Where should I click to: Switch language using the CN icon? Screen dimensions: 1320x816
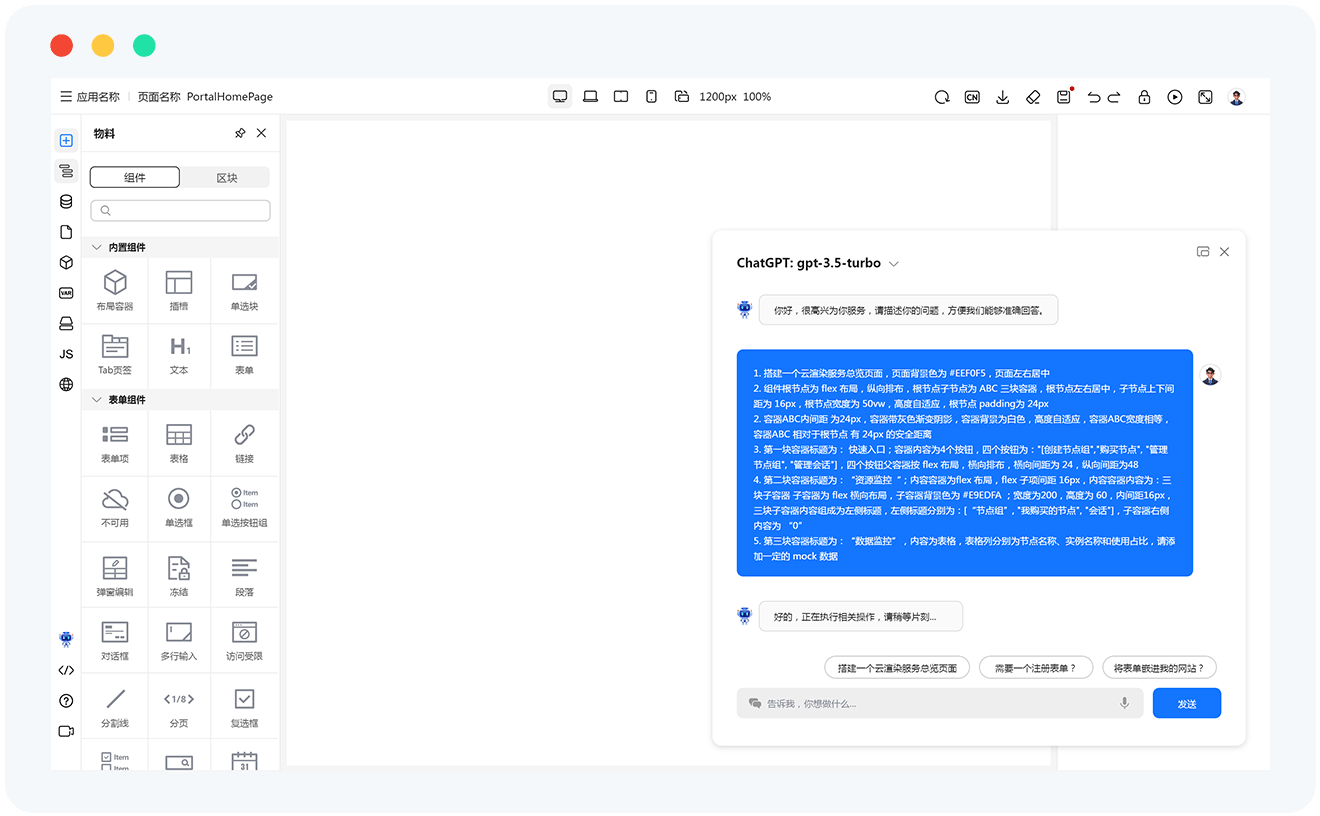click(972, 96)
